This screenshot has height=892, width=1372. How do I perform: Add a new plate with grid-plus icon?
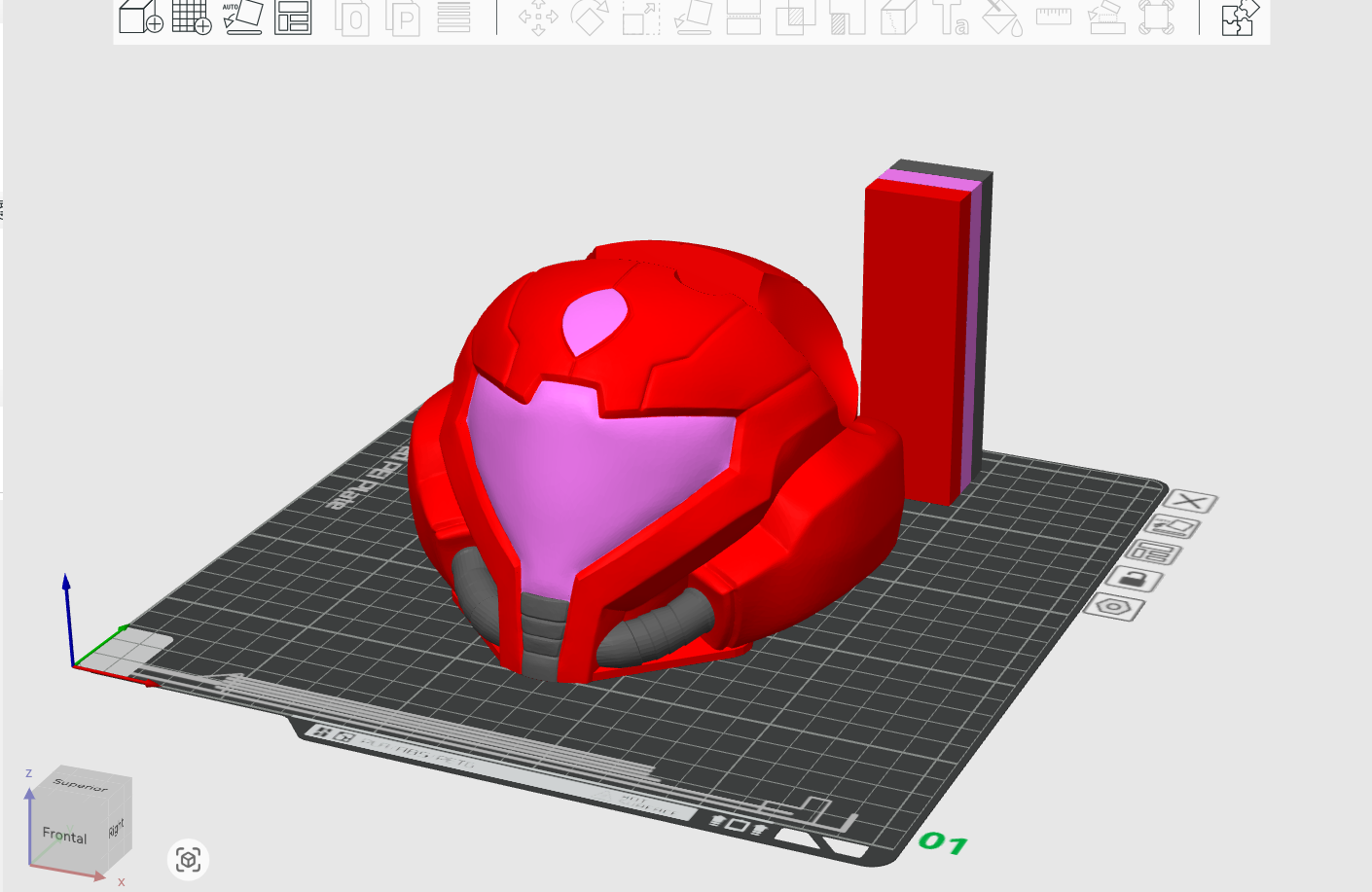pyautogui.click(x=192, y=16)
